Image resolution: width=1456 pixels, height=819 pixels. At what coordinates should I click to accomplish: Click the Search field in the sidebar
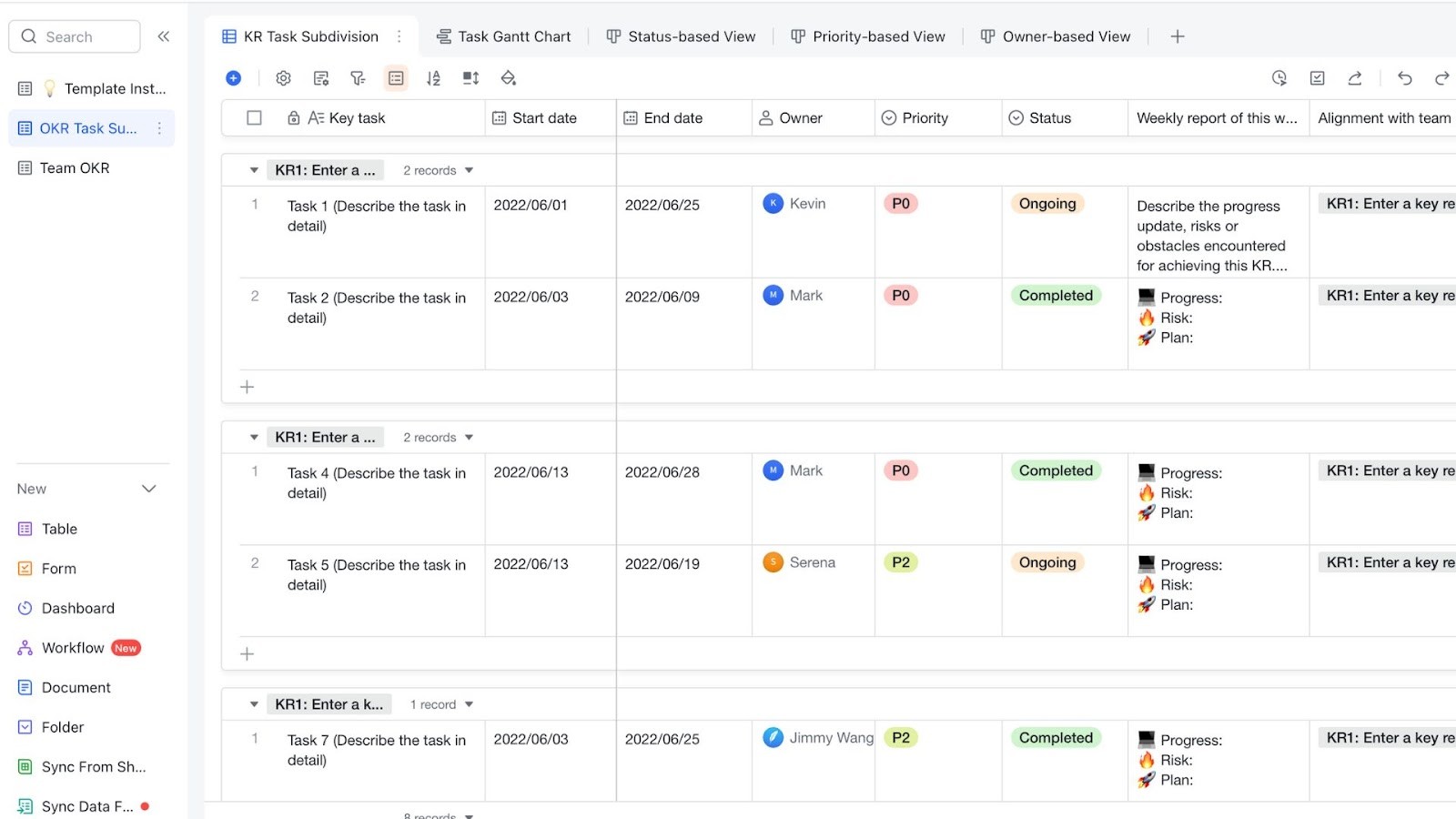(x=74, y=36)
